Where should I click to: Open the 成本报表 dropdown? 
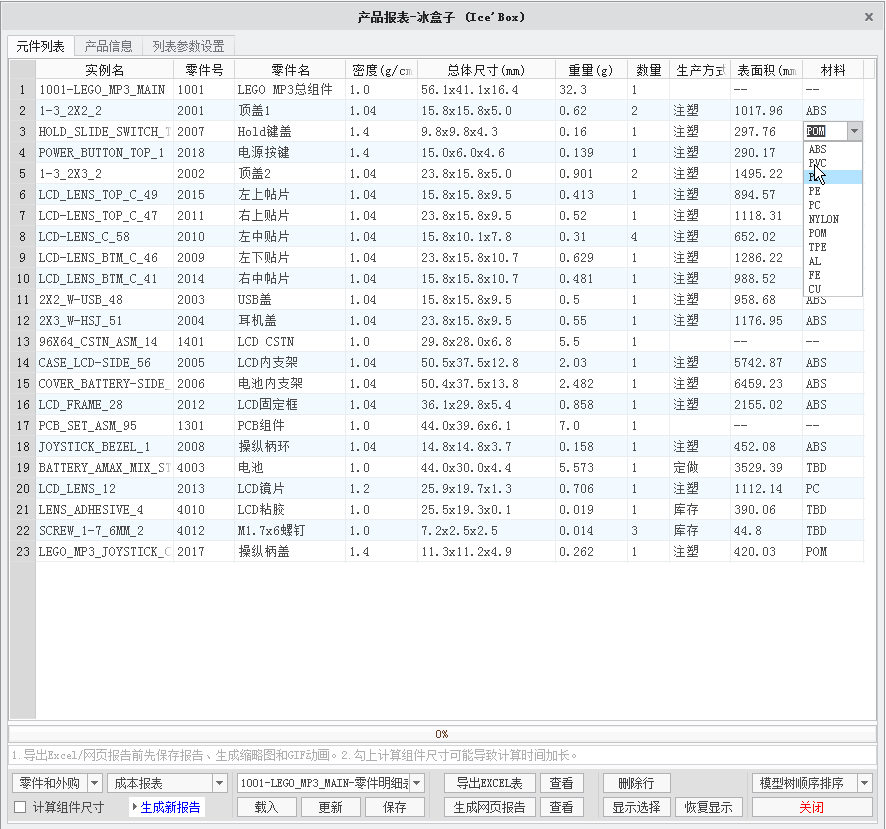tap(220, 783)
